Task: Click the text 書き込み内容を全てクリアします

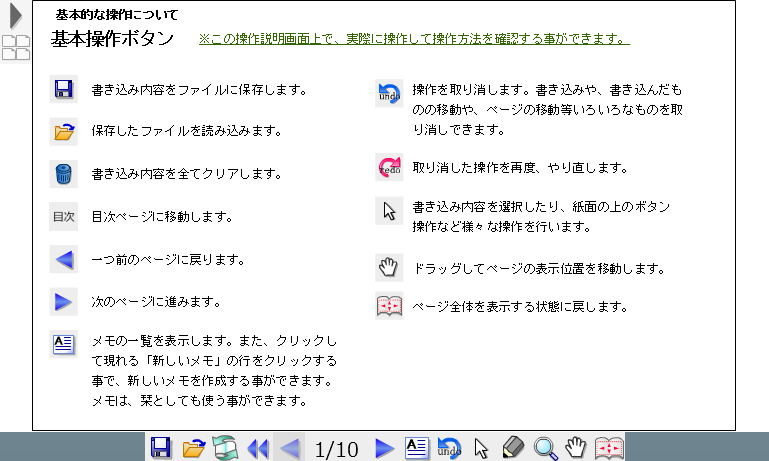Action: 187,174
